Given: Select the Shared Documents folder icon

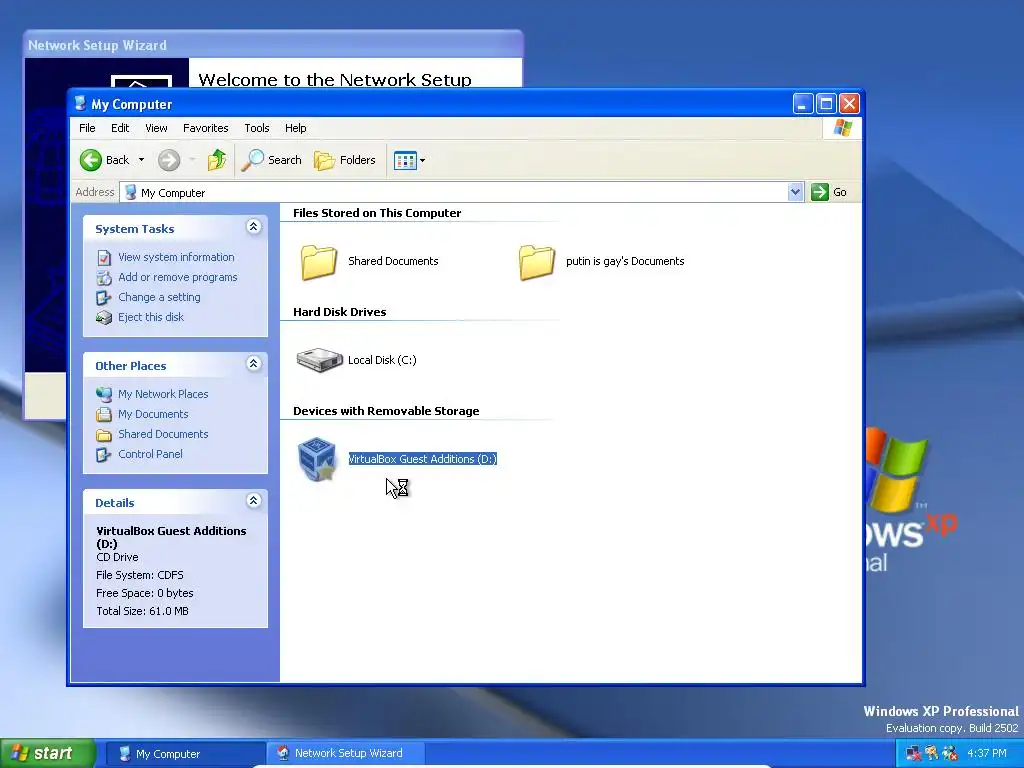Looking at the screenshot, I should pyautogui.click(x=319, y=262).
